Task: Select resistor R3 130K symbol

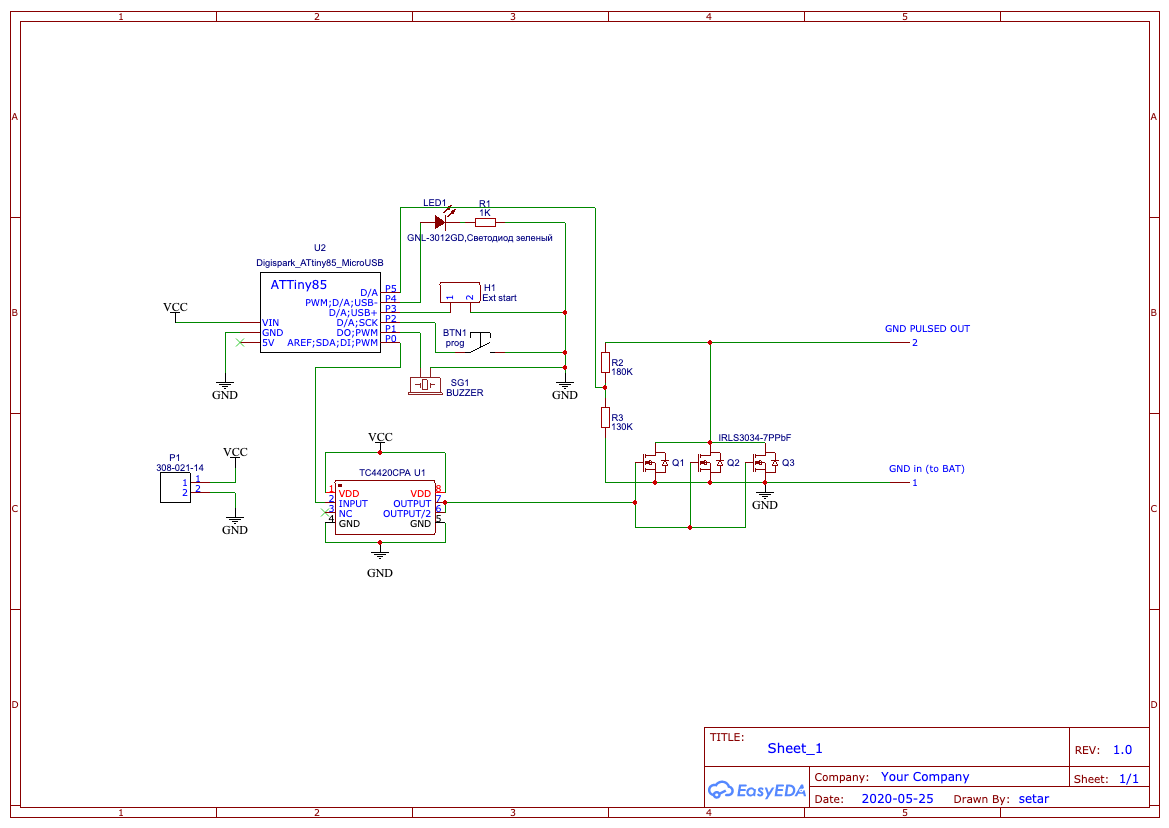Action: 605,417
